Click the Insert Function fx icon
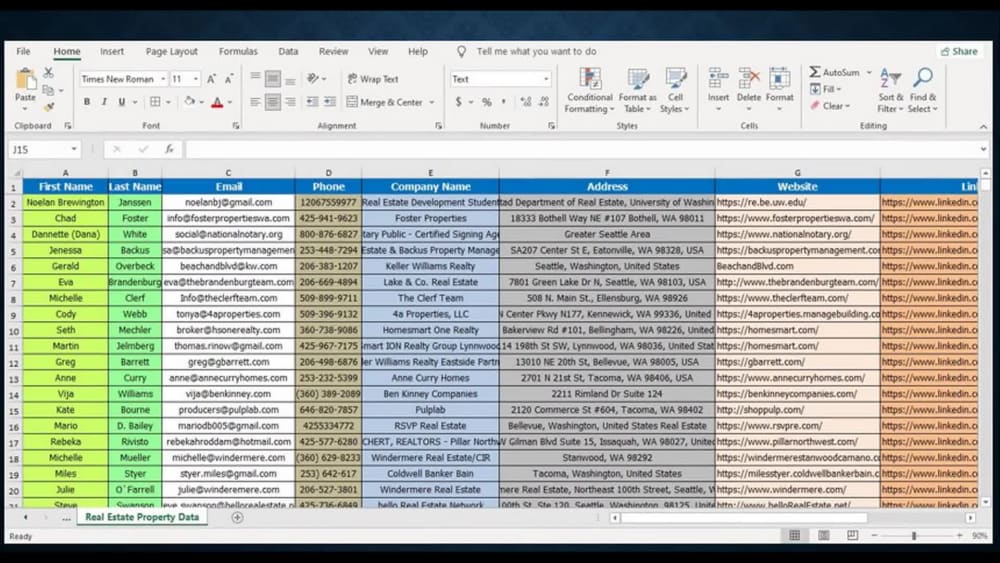The width and height of the screenshot is (1000, 563). (x=169, y=149)
